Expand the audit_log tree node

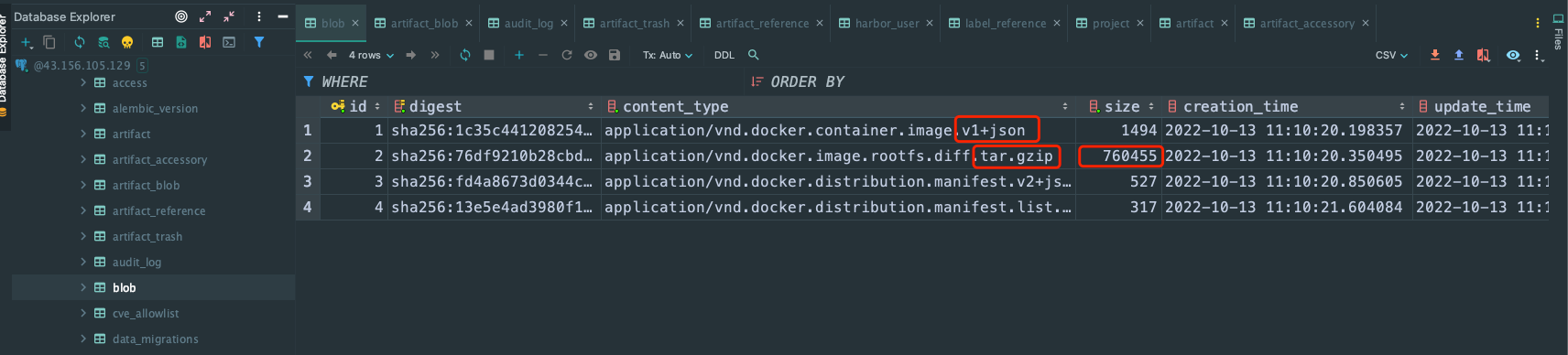click(x=83, y=262)
